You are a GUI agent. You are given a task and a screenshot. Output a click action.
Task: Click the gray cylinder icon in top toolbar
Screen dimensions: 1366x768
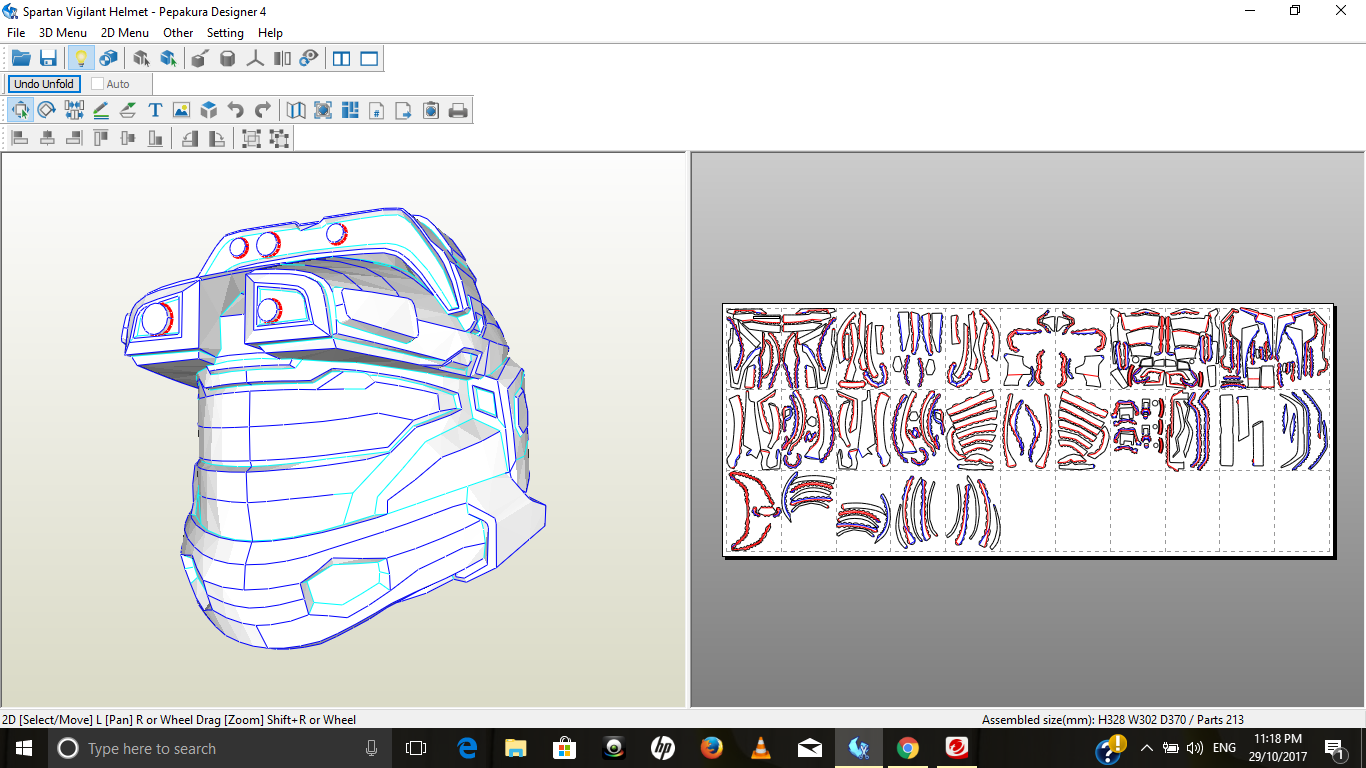tap(228, 59)
